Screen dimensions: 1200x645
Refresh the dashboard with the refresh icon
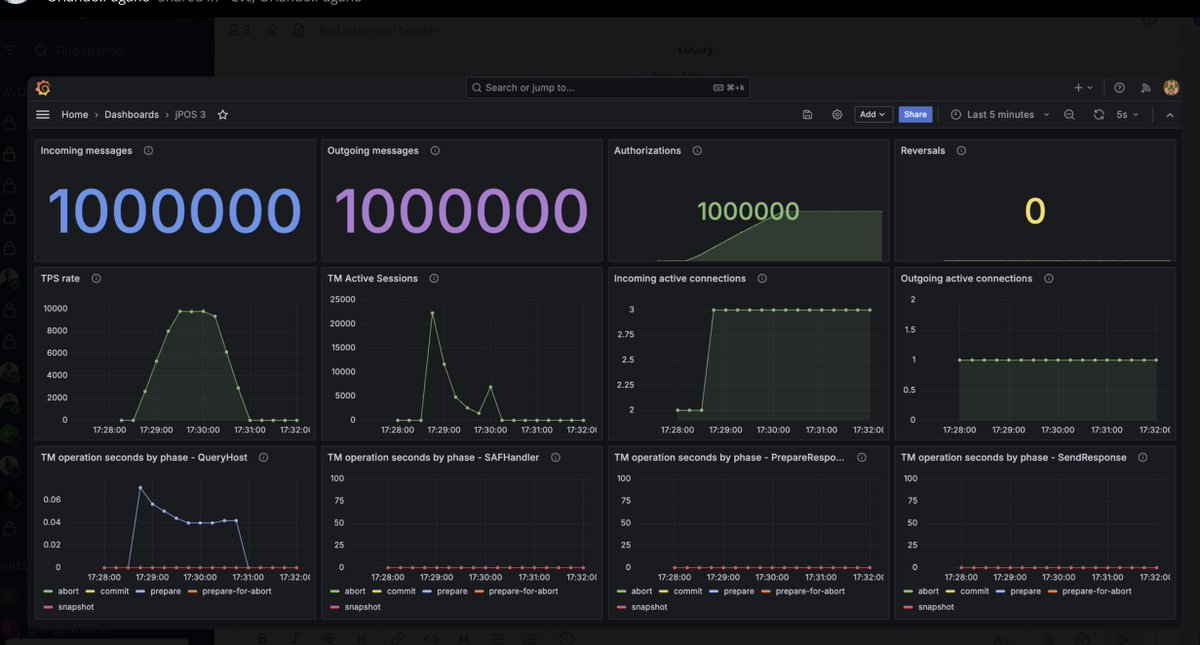point(1098,114)
